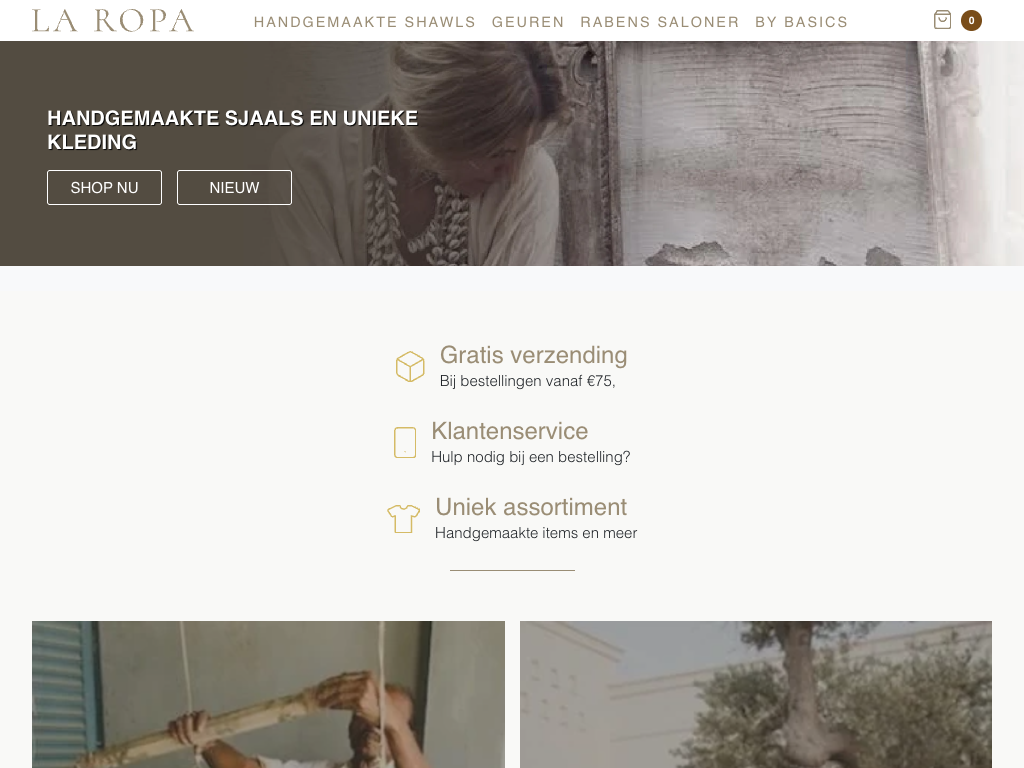Go home via the La Ropa logo
This screenshot has width=1024, height=768.
tap(113, 21)
